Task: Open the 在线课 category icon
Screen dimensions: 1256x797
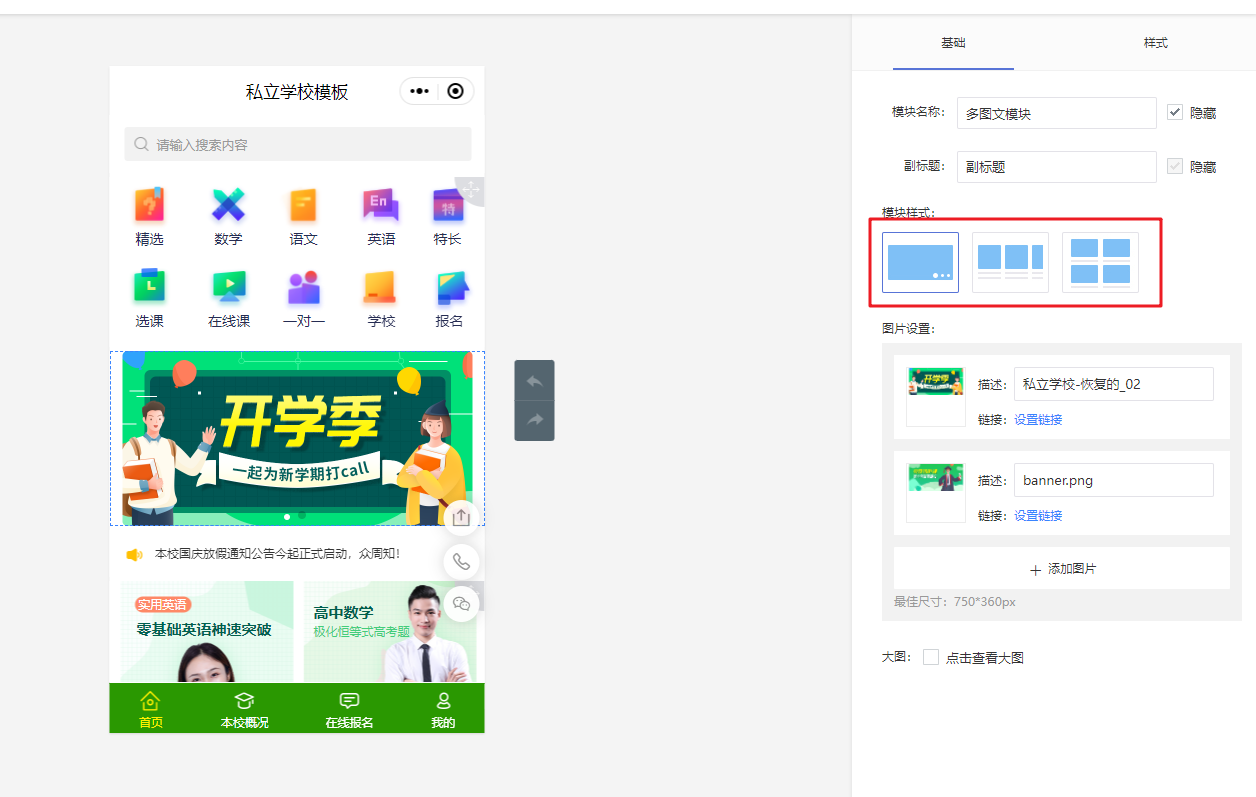Action: 229,287
